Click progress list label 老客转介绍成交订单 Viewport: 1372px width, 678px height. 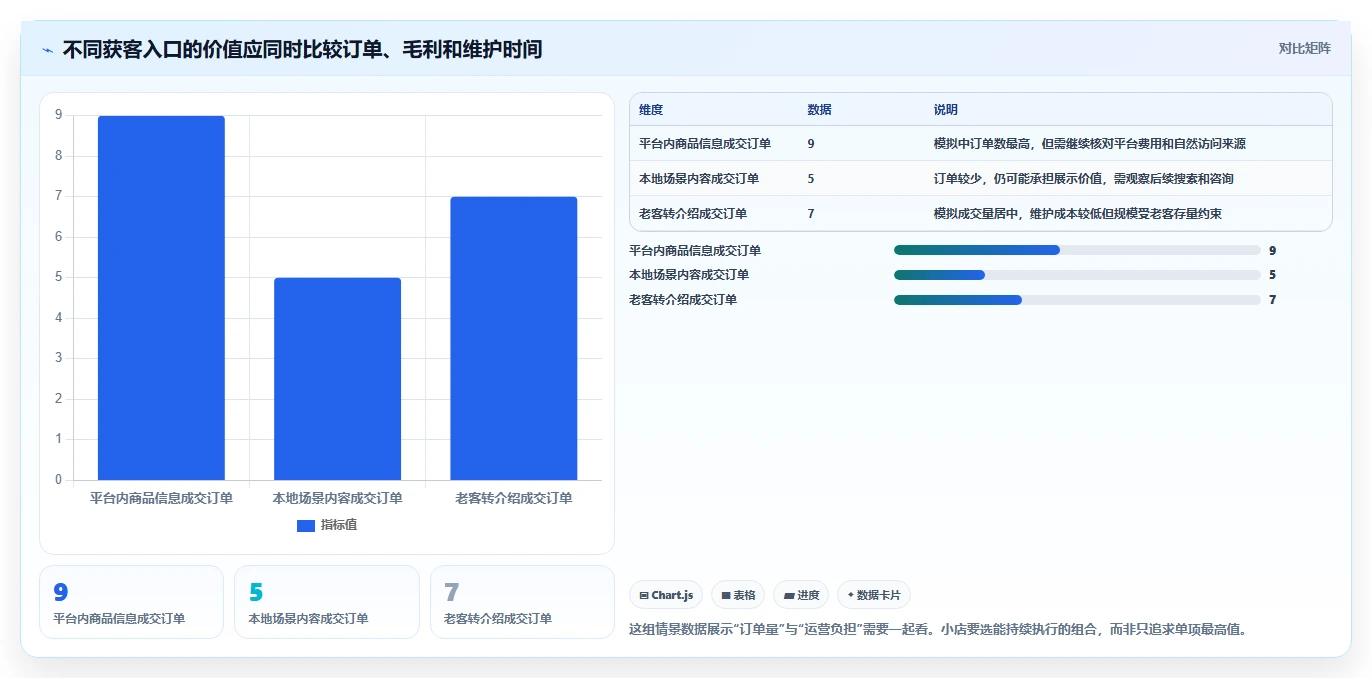click(x=683, y=300)
